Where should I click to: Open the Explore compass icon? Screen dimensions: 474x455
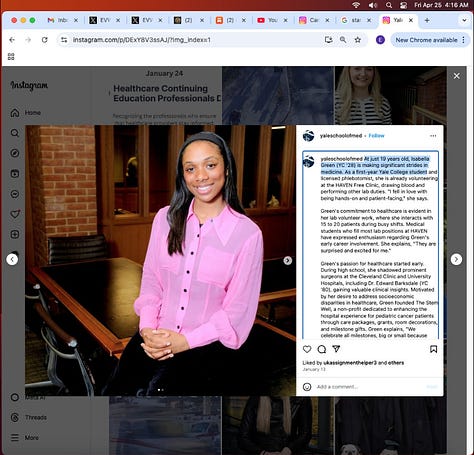tap(15, 153)
